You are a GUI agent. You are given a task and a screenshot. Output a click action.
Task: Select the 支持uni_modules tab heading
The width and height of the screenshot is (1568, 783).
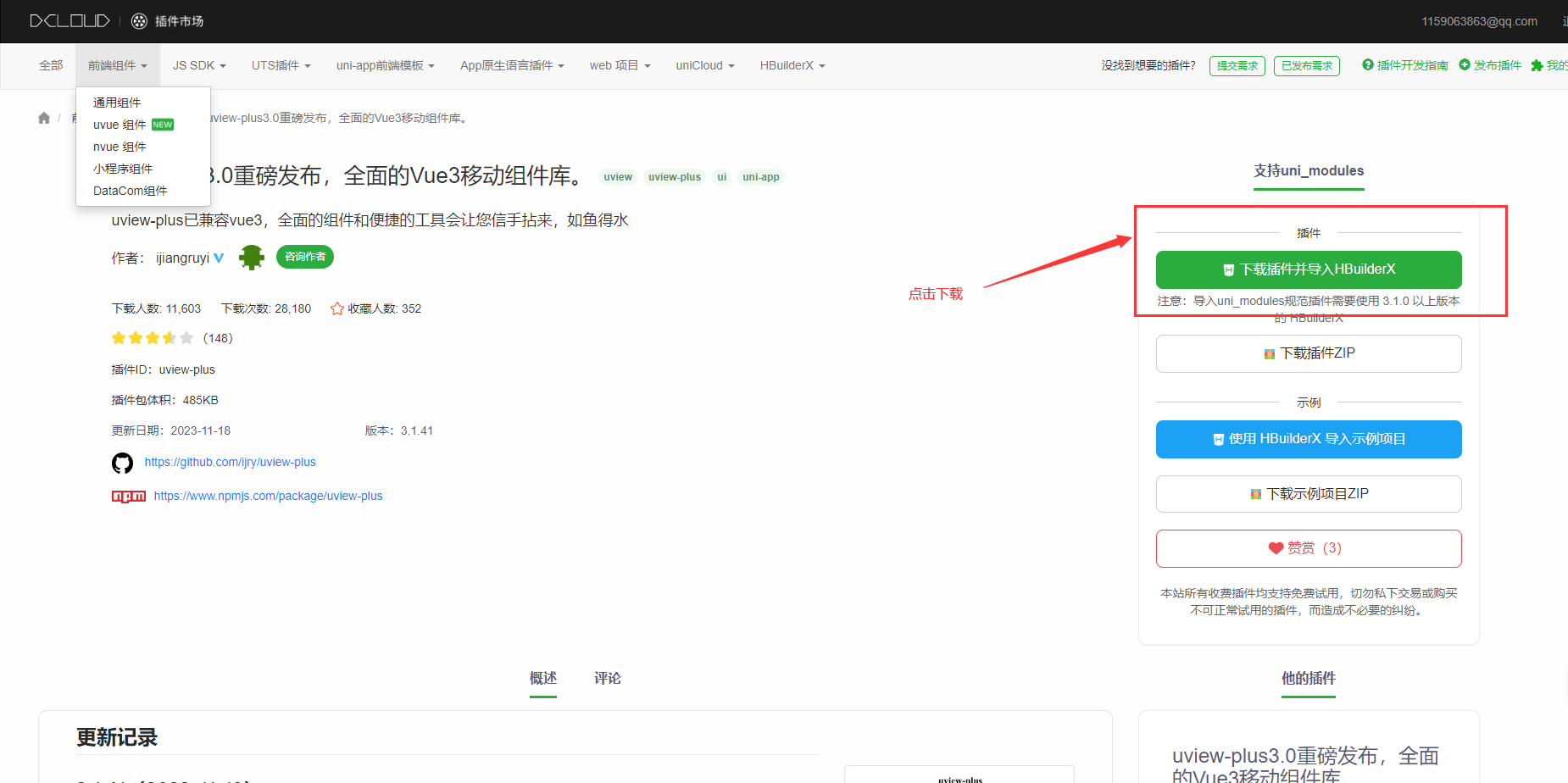coord(1309,171)
